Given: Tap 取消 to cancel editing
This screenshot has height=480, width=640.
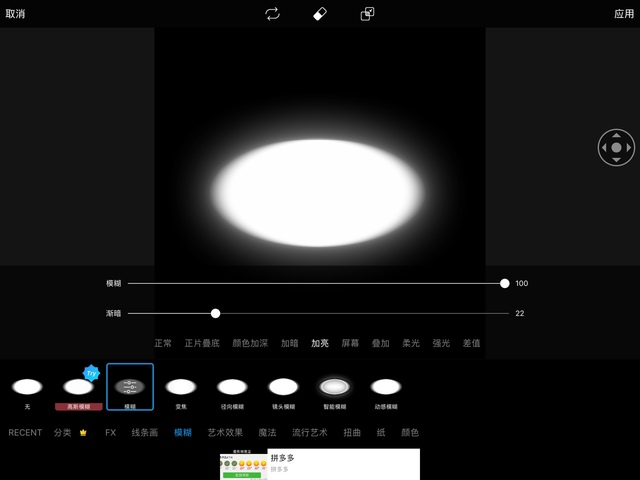Looking at the screenshot, I should tap(15, 14).
